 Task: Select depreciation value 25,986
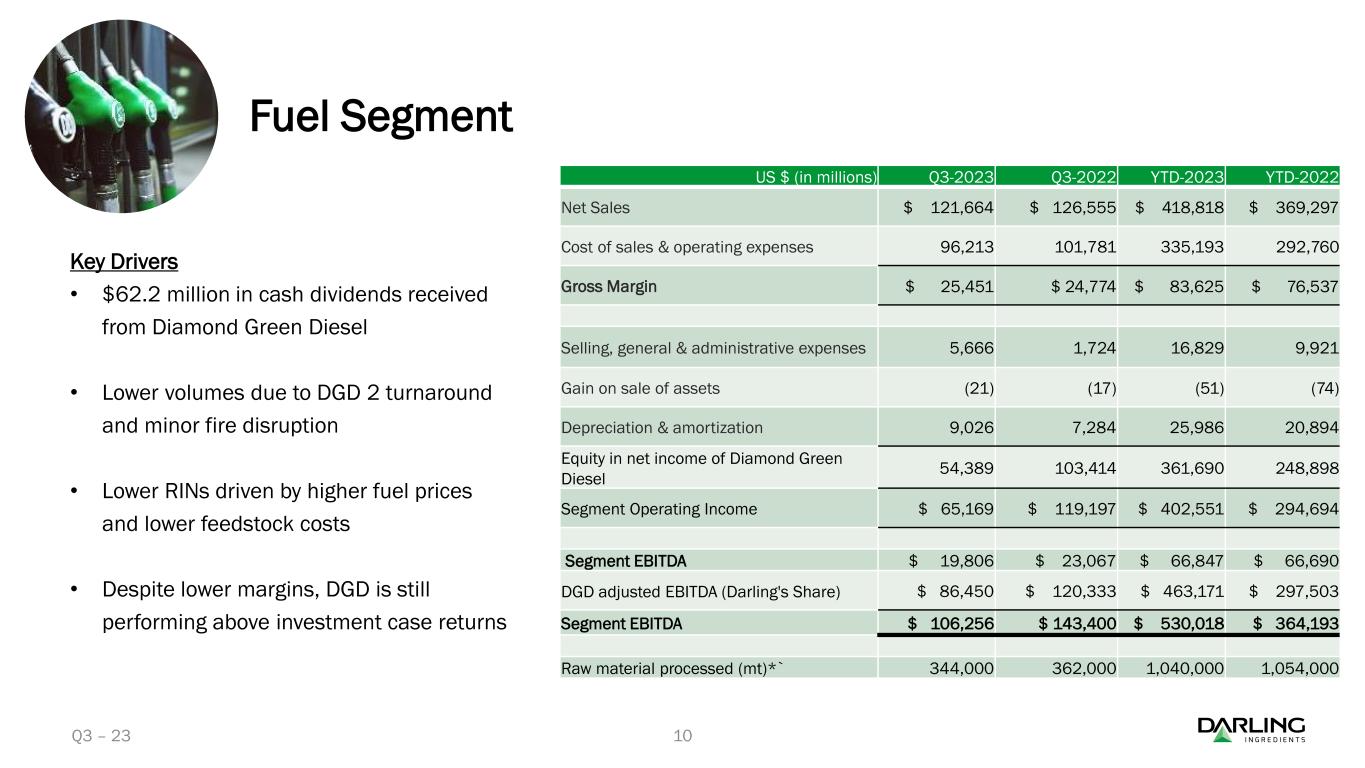[1196, 428]
